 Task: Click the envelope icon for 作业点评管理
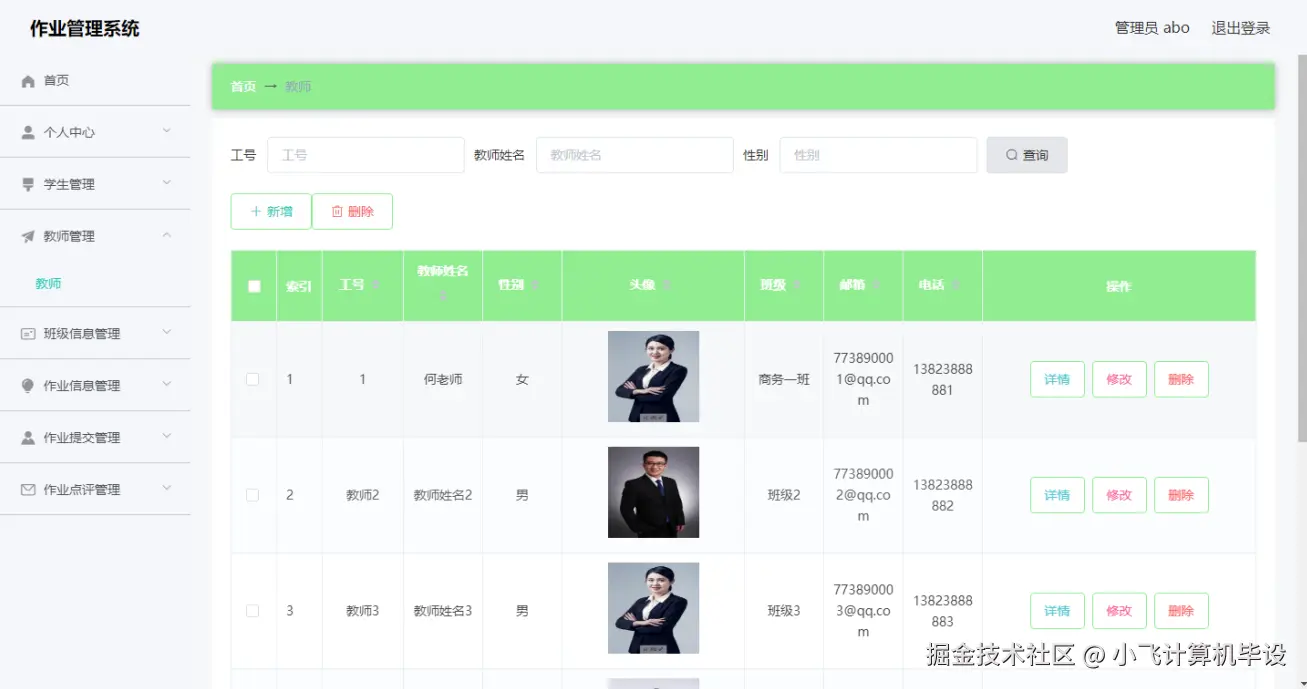[28, 490]
